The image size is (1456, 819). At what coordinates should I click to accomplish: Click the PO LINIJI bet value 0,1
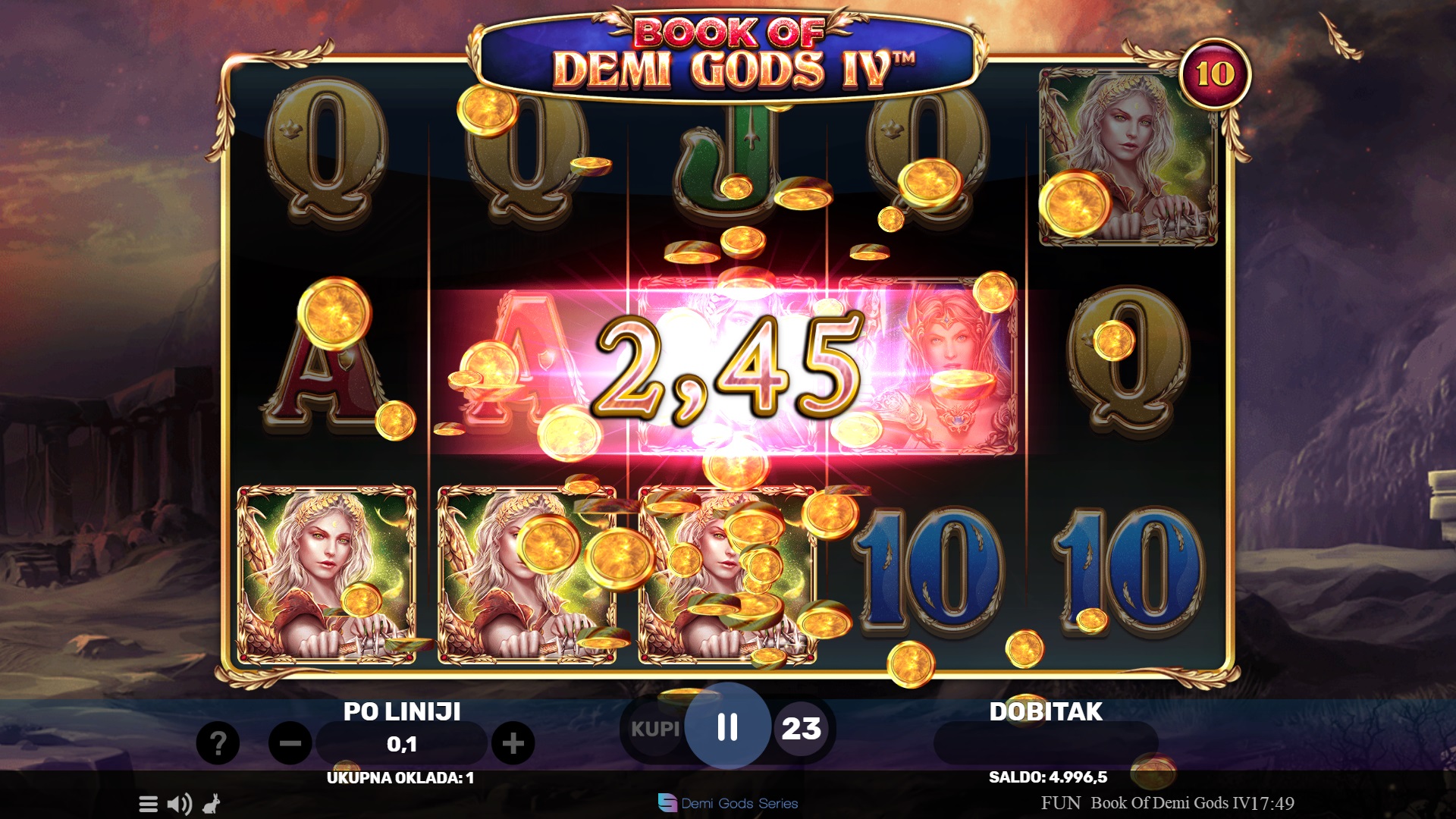pyautogui.click(x=402, y=744)
